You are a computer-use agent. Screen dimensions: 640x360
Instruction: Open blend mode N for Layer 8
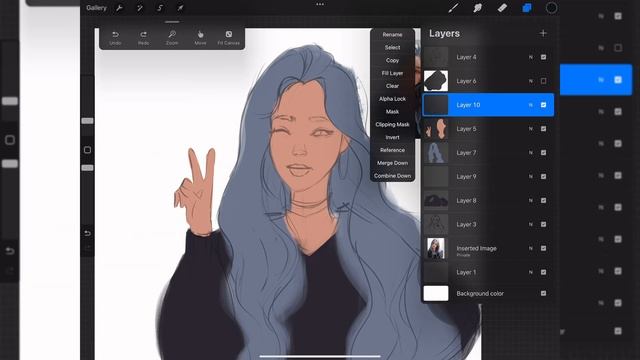(x=531, y=200)
